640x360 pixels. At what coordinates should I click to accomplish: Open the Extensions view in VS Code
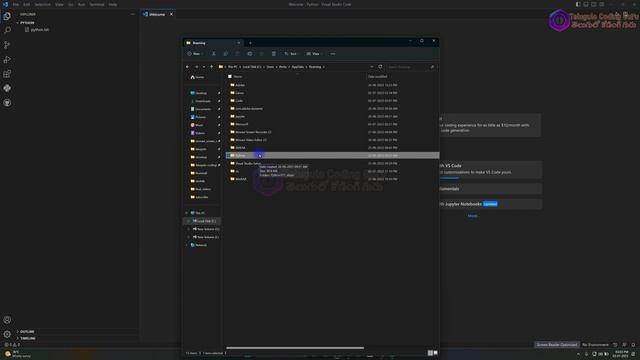7,74
